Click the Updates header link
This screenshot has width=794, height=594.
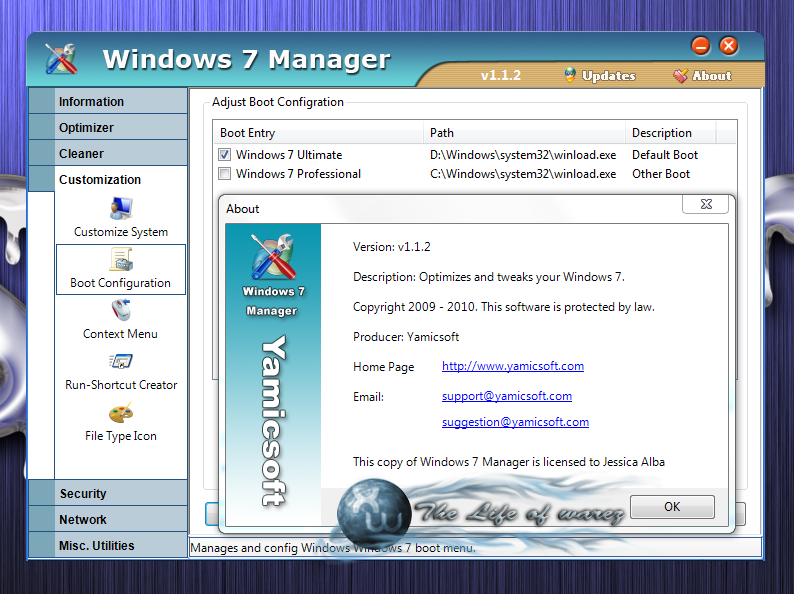[x=608, y=75]
